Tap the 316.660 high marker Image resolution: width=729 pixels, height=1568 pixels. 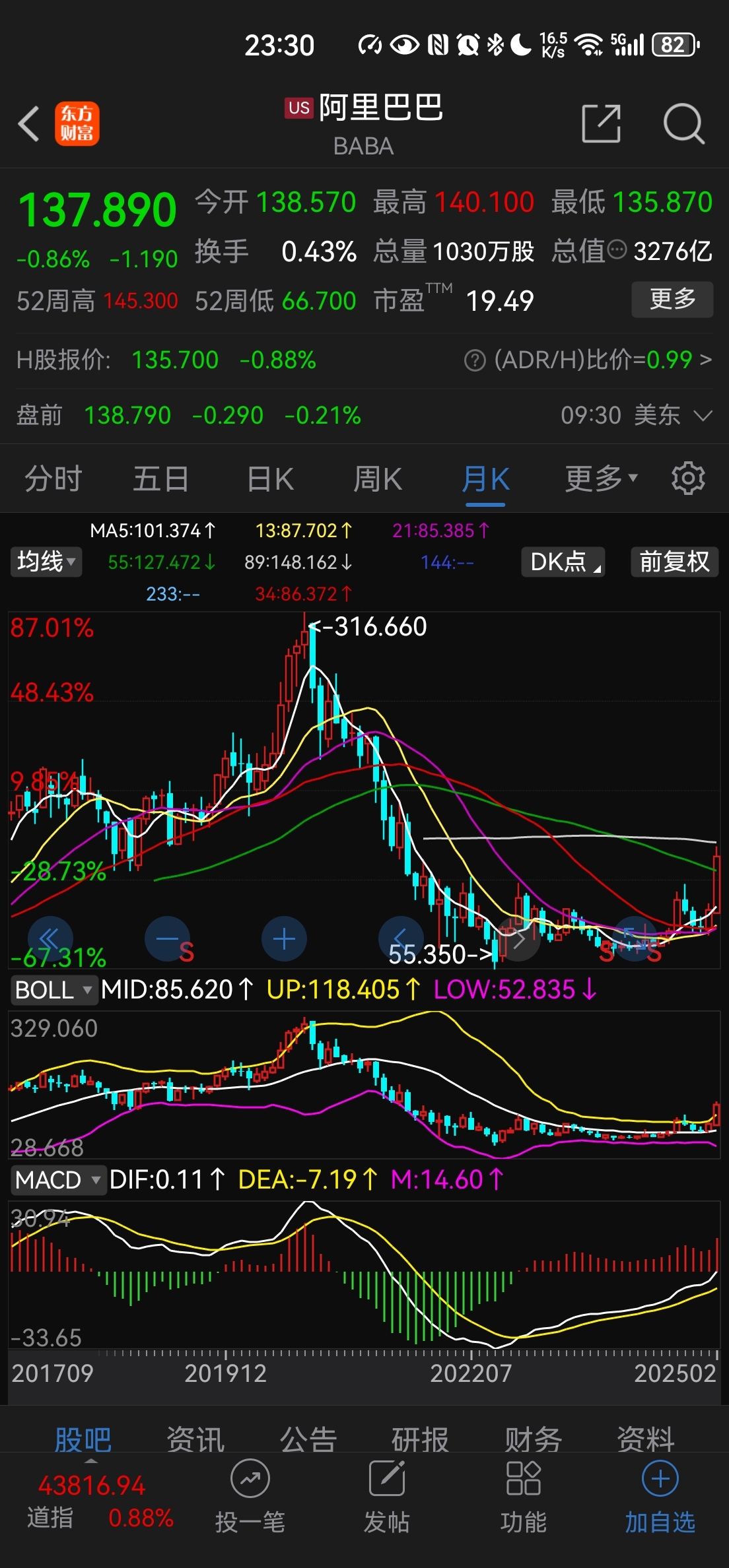click(368, 627)
